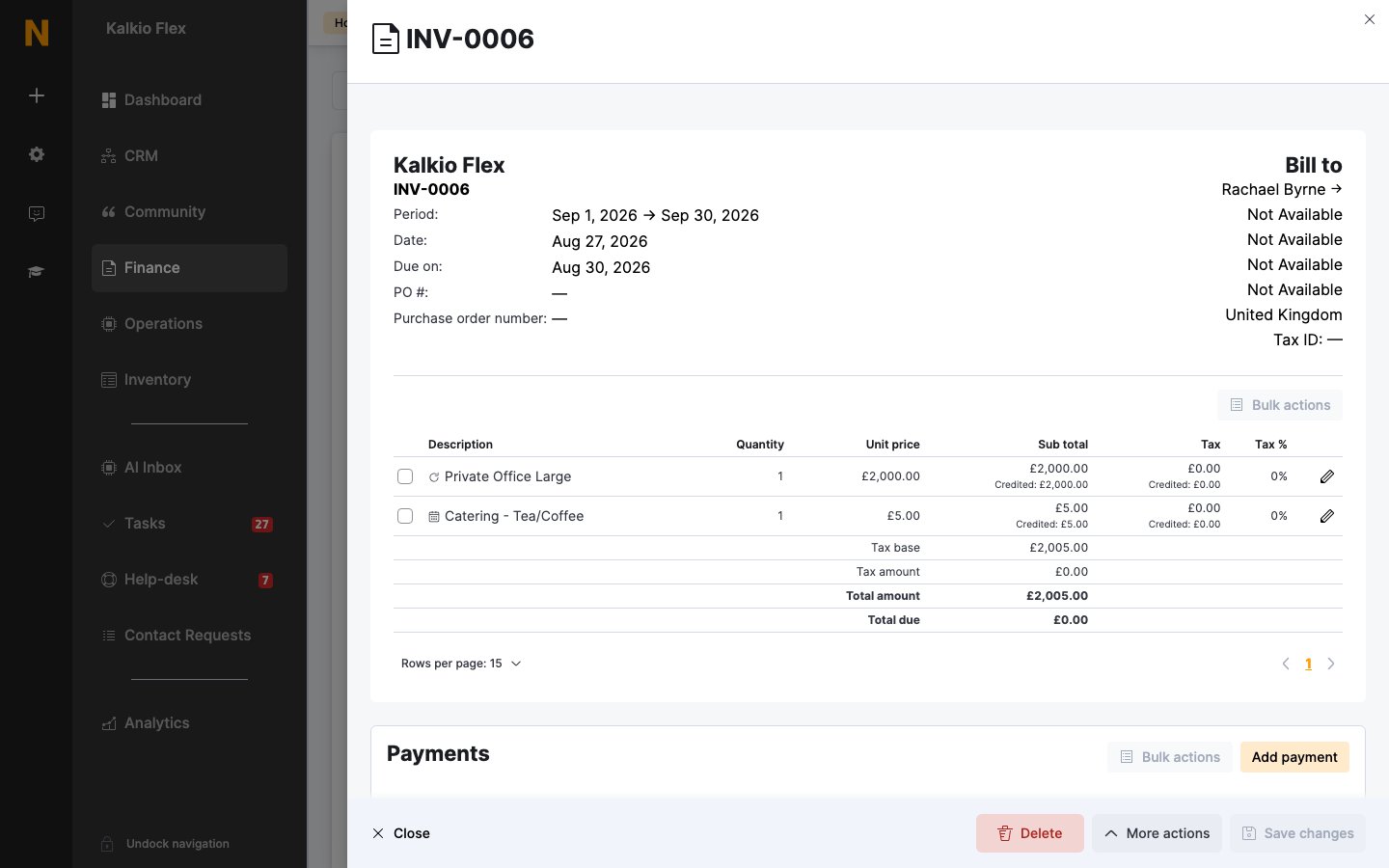1389x868 pixels.
Task: Edit the Catering - Tea/Coffee line pencil icon
Action: (1327, 516)
